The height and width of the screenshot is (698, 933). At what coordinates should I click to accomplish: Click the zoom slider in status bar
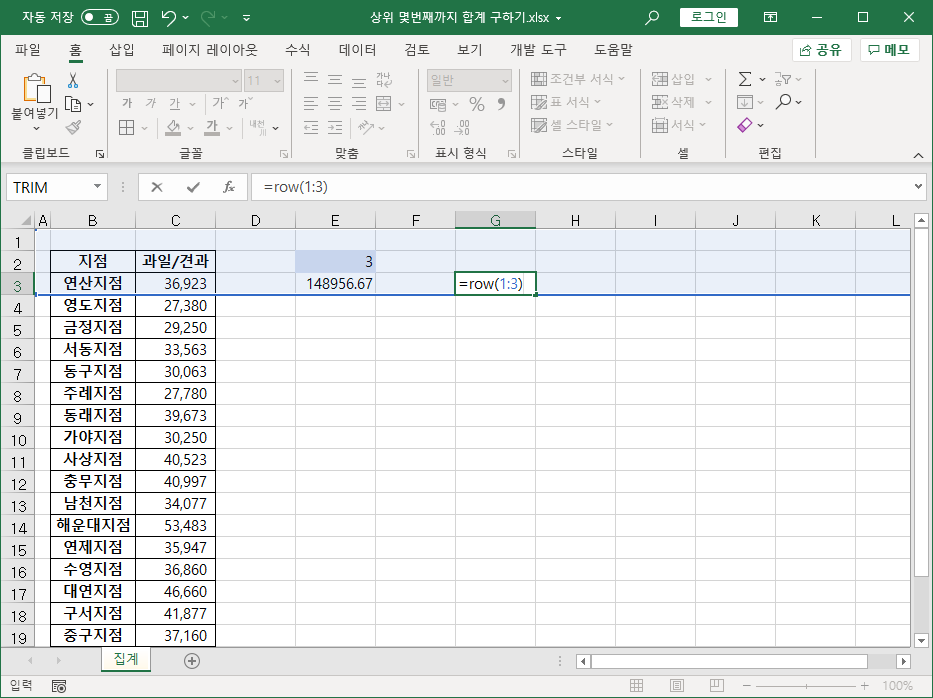coord(806,686)
